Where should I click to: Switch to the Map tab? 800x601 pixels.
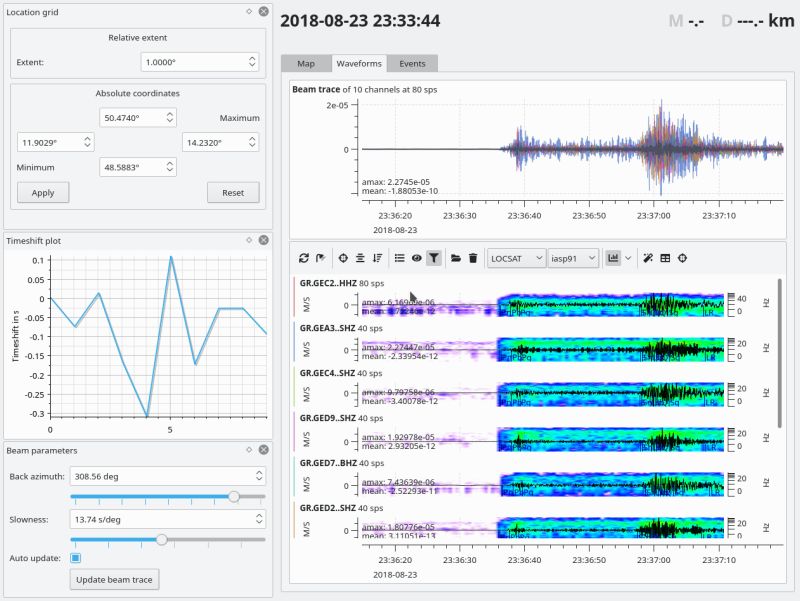coord(306,62)
